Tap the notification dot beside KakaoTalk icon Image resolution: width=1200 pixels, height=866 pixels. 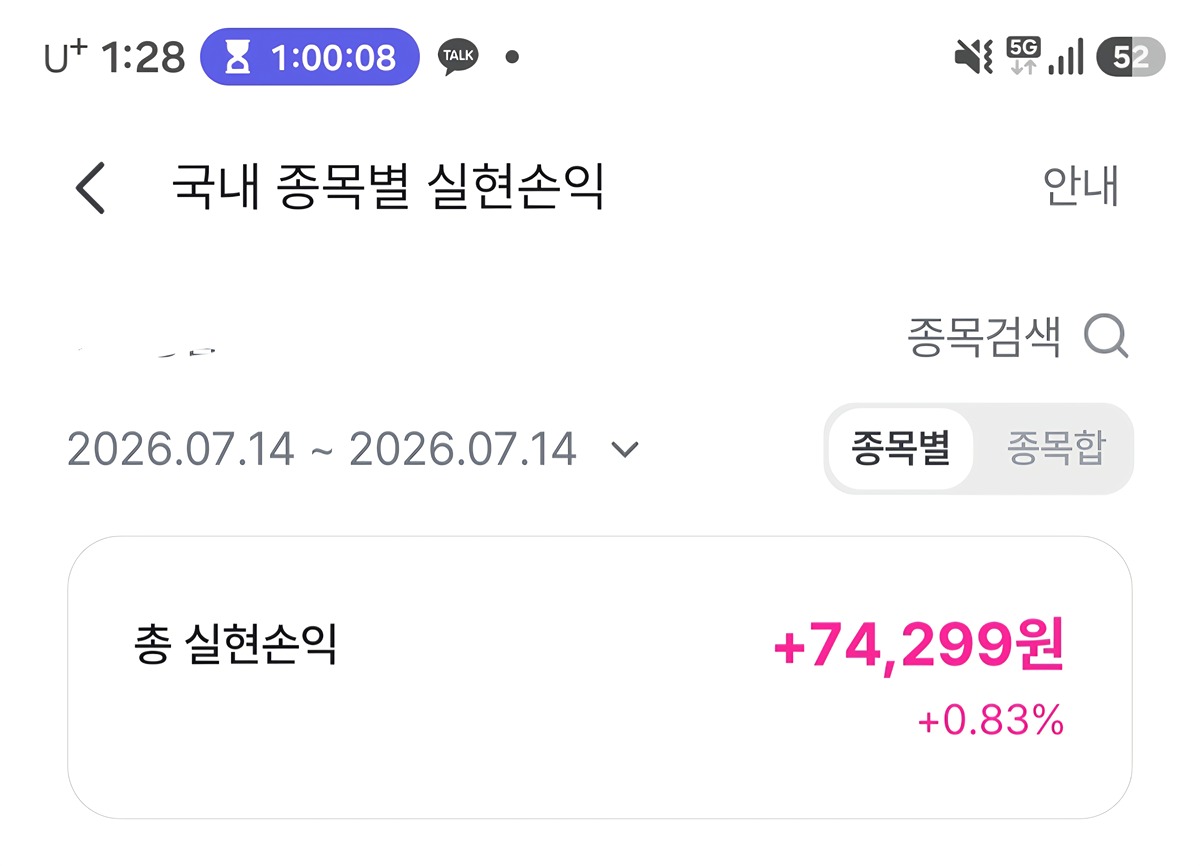click(x=512, y=58)
